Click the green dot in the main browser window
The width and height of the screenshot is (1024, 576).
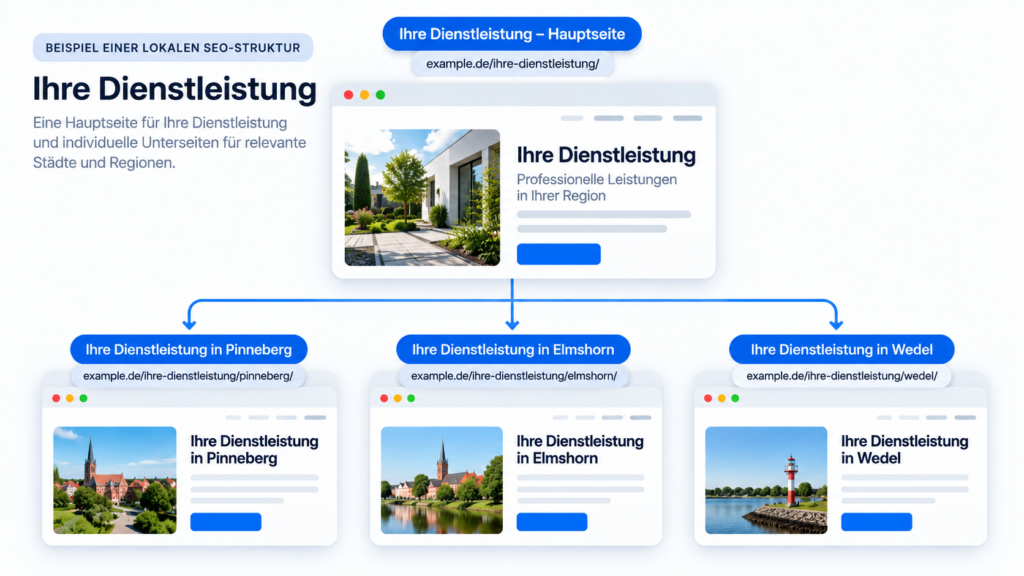coord(380,95)
